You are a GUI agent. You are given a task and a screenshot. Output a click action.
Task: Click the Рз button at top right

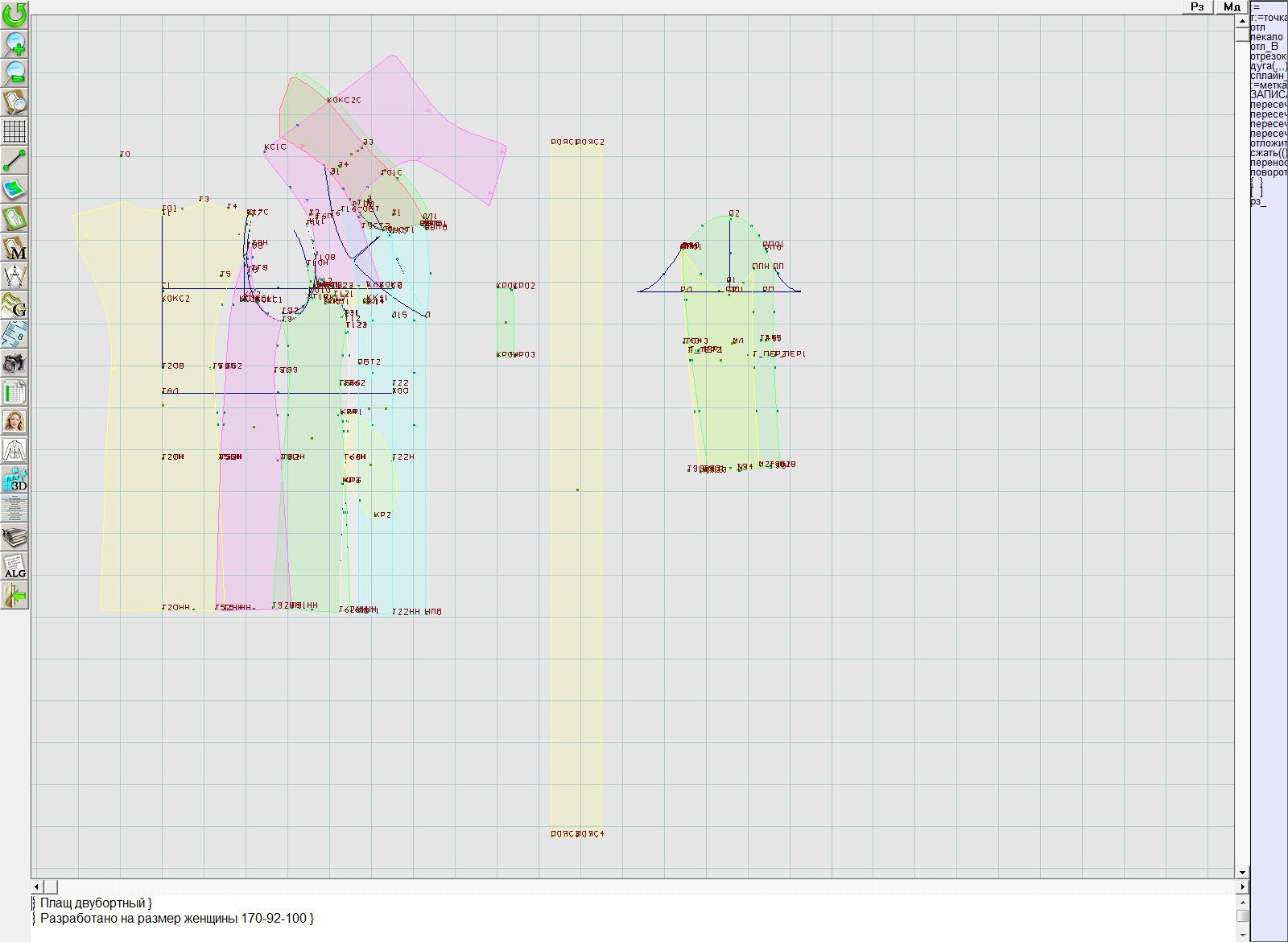[1197, 7]
